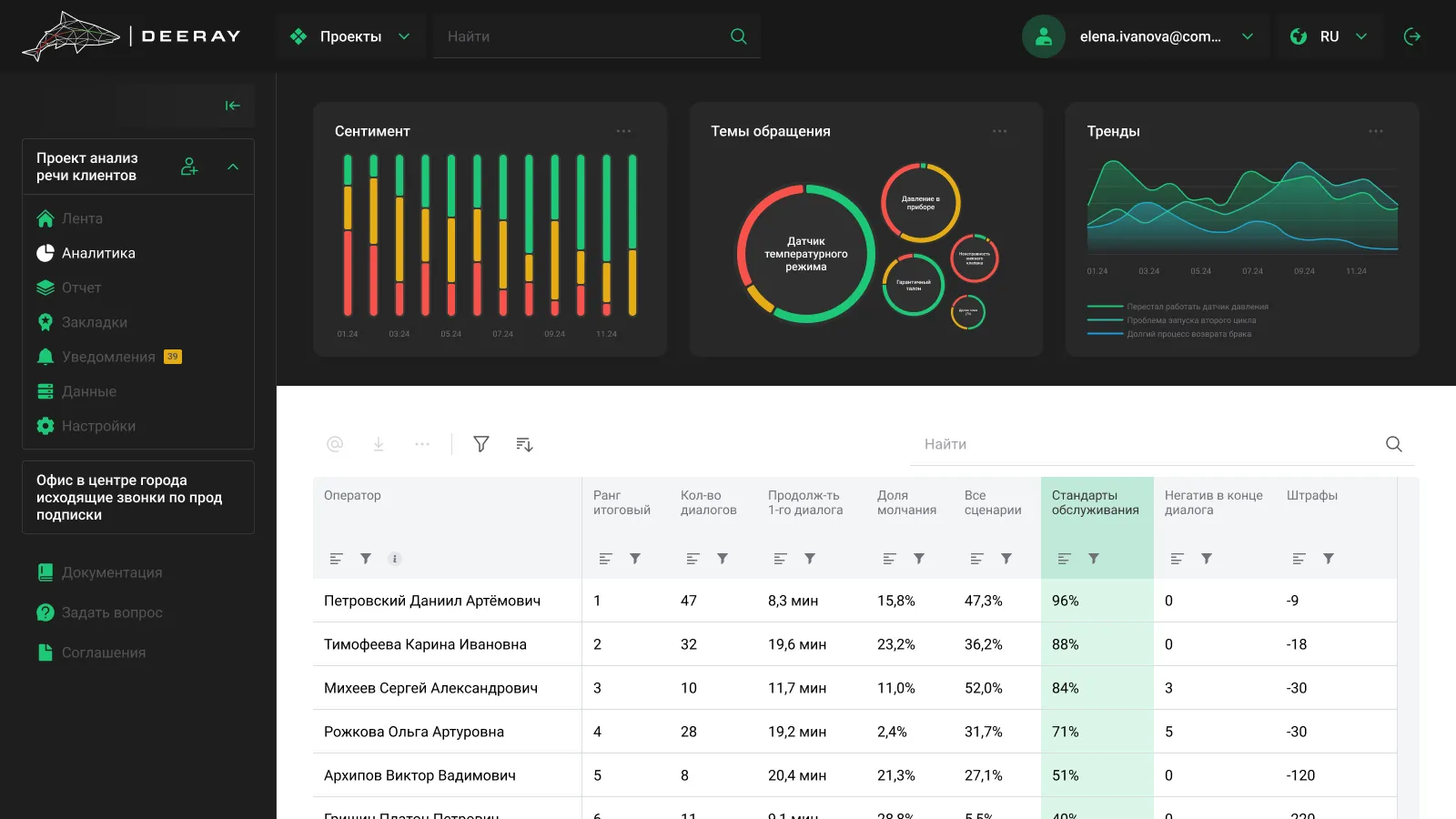This screenshot has width=1456, height=819.
Task: Open the RU language selector
Action: point(1330,36)
